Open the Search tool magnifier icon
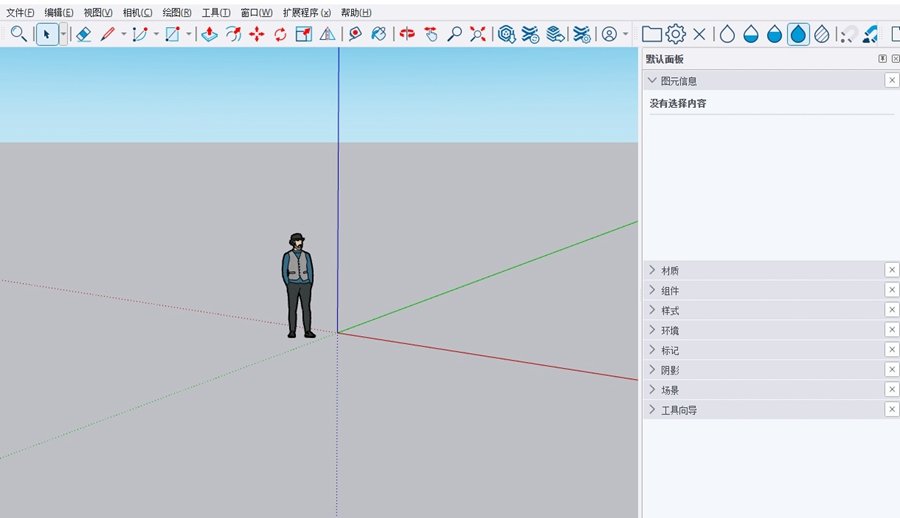This screenshot has height=518, width=900. point(18,34)
